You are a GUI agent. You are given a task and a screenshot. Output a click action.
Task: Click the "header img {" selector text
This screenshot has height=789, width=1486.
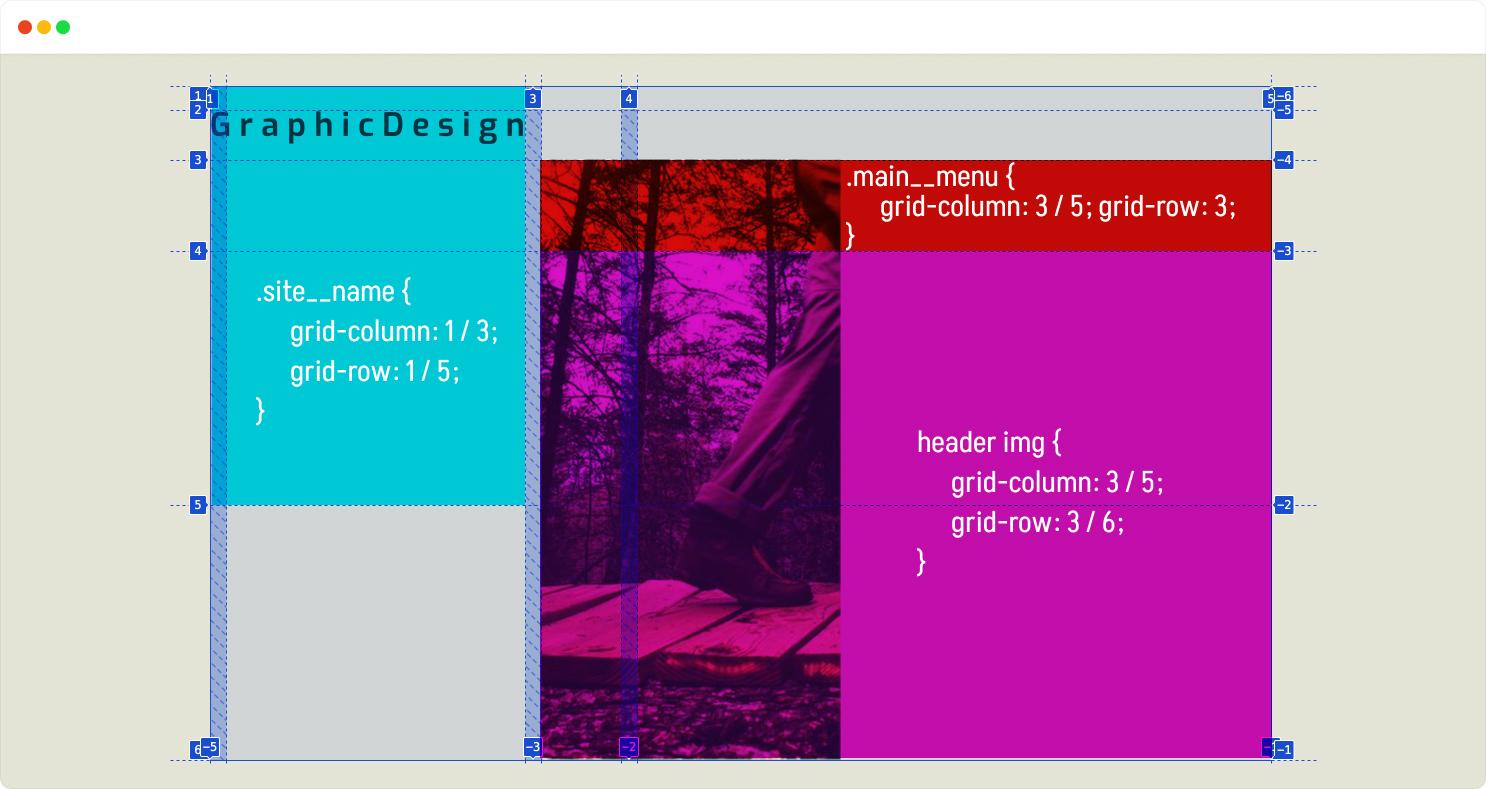click(989, 442)
